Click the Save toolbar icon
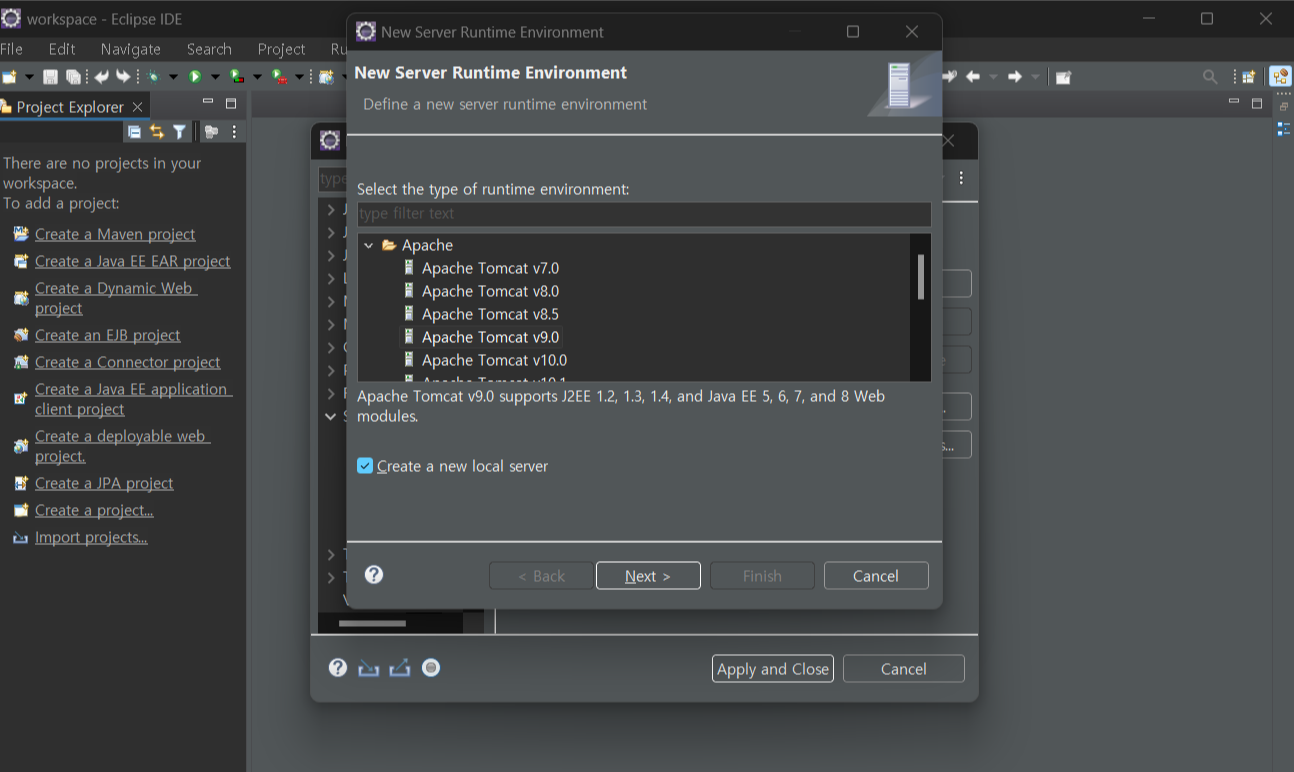The width and height of the screenshot is (1294, 772). [x=50, y=77]
